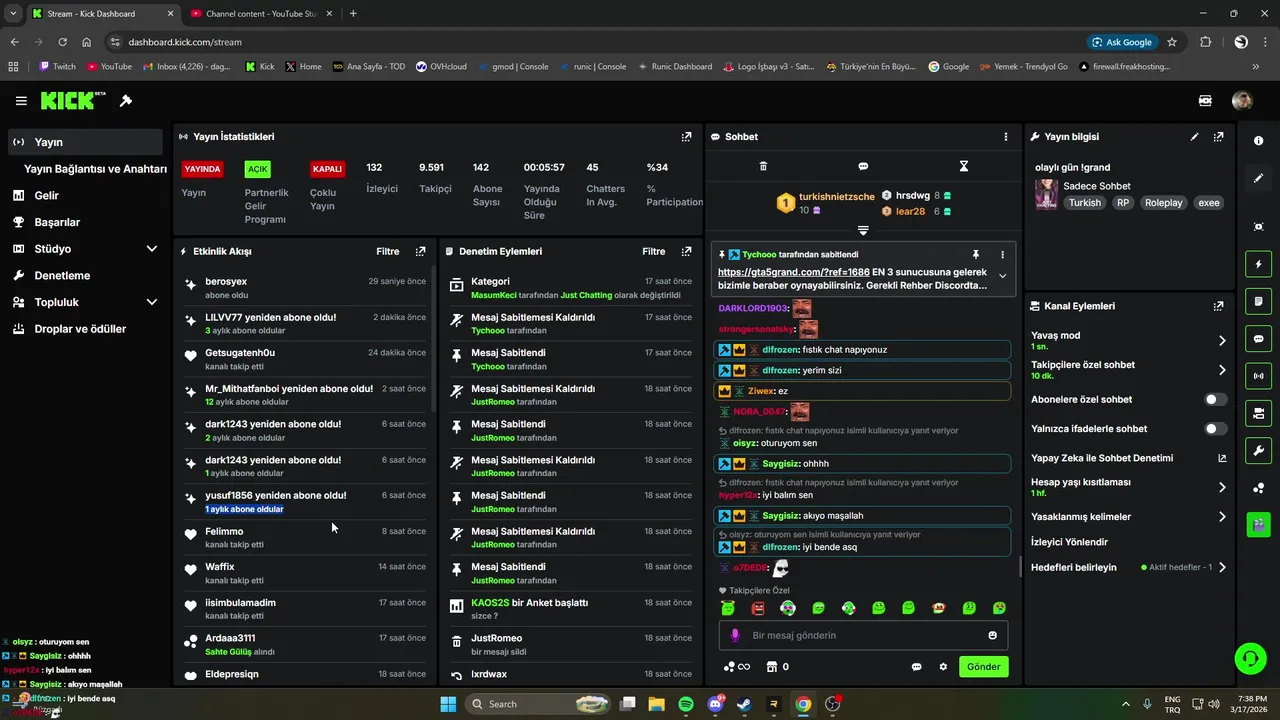Viewport: 1280px width, 720px height.
Task: Open Yavaş mod settings arrow
Action: coord(1222,341)
